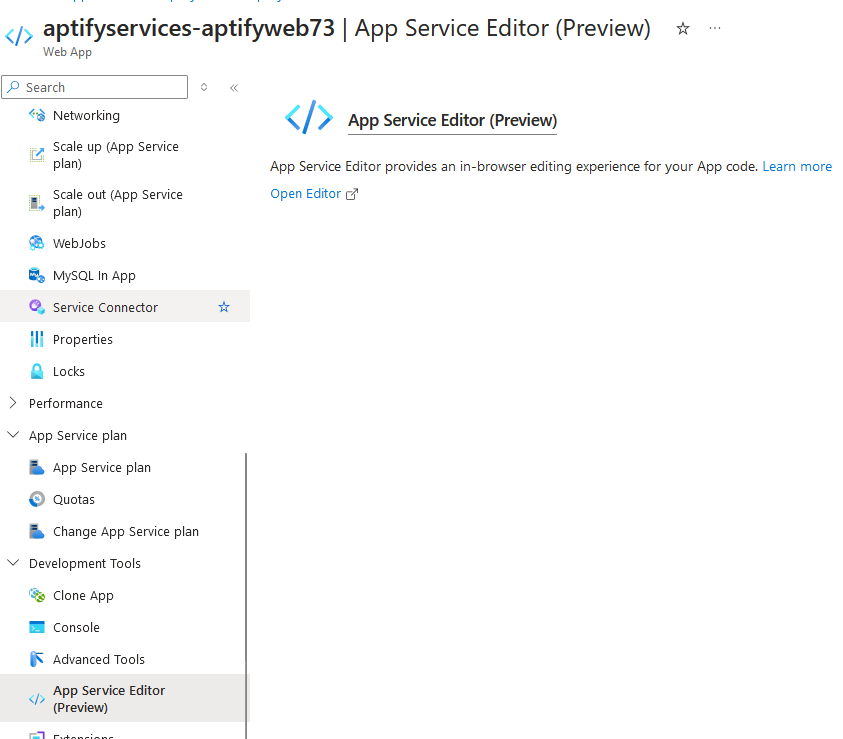
Task: Click the Scale out (App Service plan) icon
Action: (37, 203)
